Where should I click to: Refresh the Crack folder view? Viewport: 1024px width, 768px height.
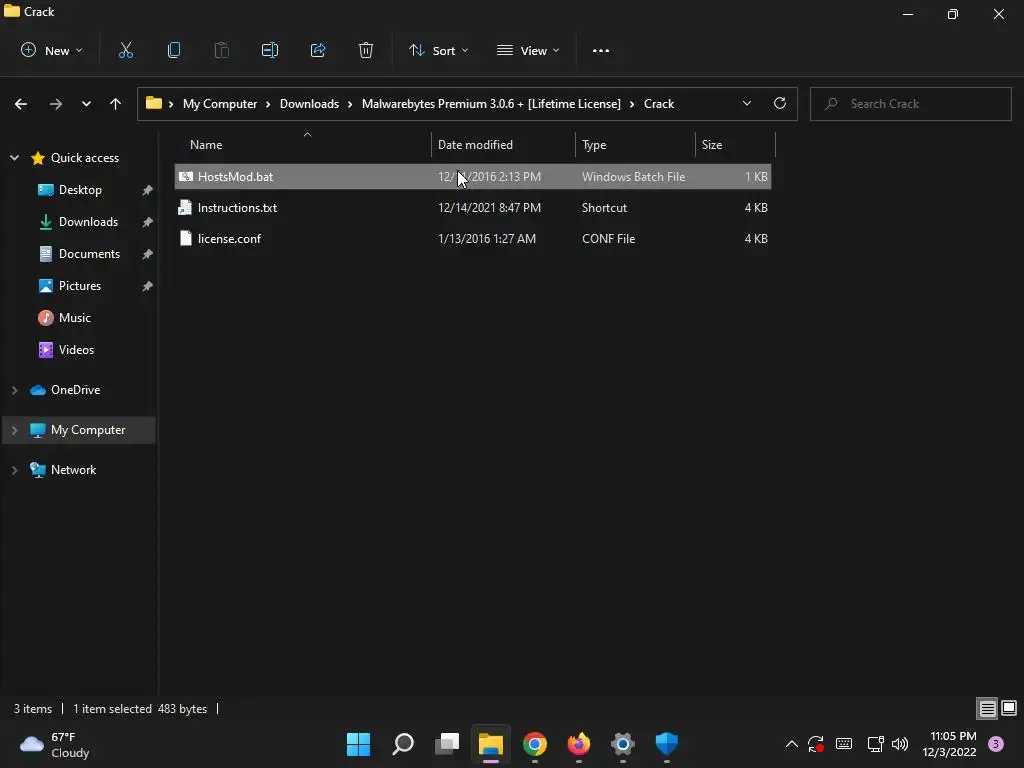coord(780,103)
